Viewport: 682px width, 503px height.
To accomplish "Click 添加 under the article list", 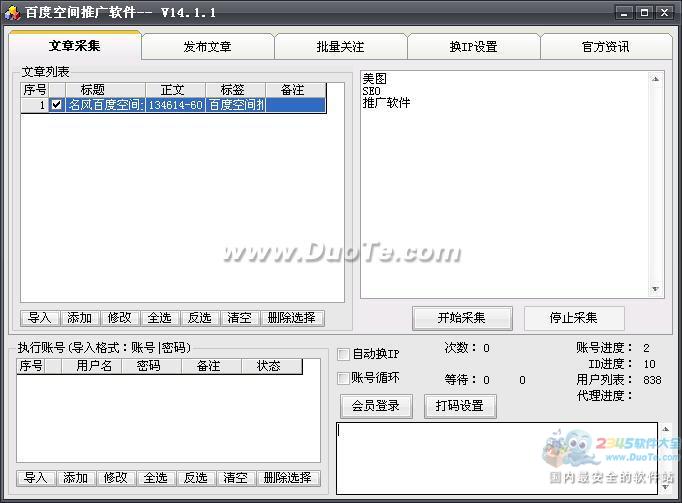I will 80,318.
